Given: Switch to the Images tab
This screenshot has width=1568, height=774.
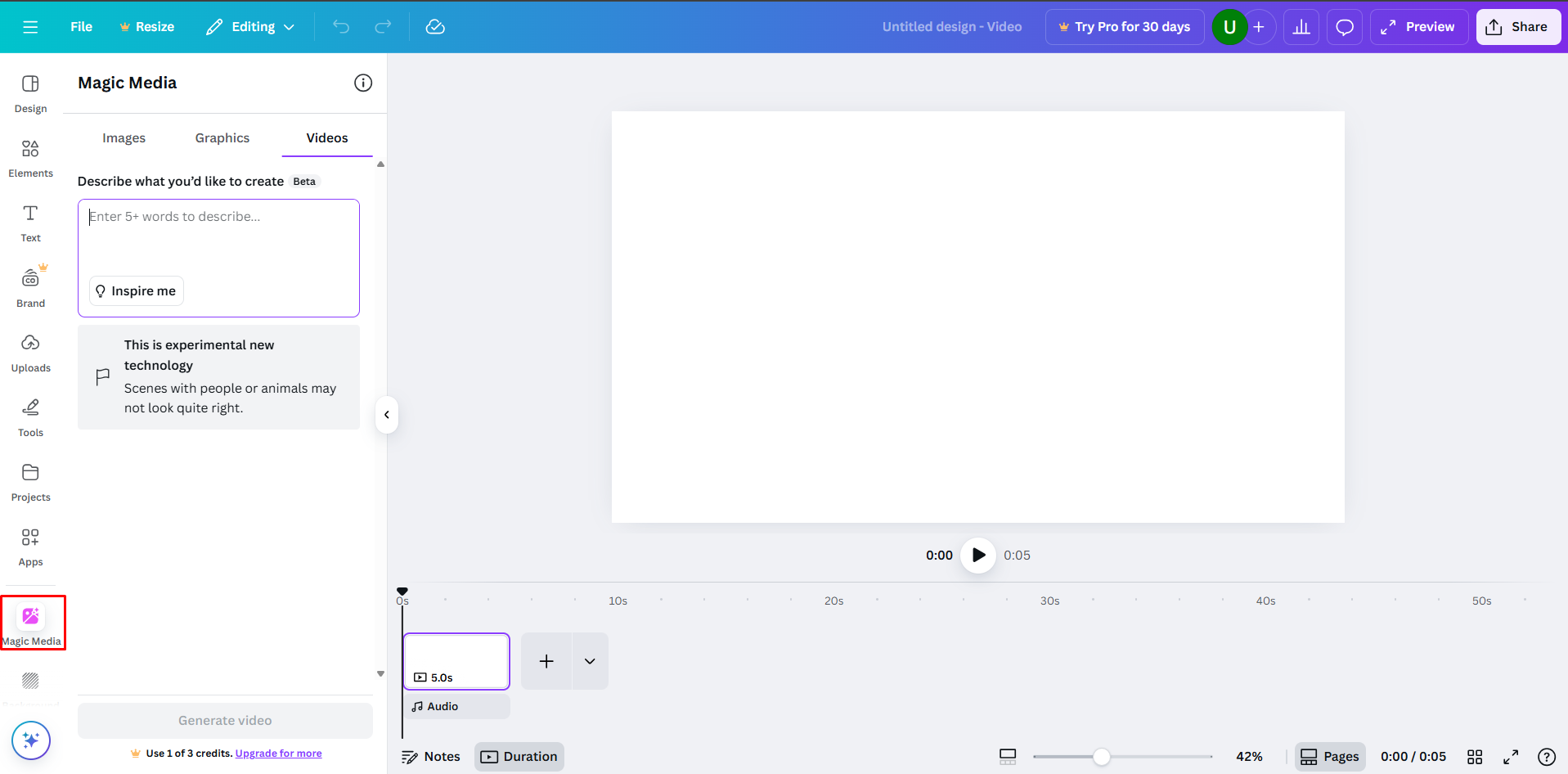Looking at the screenshot, I should click(x=124, y=137).
